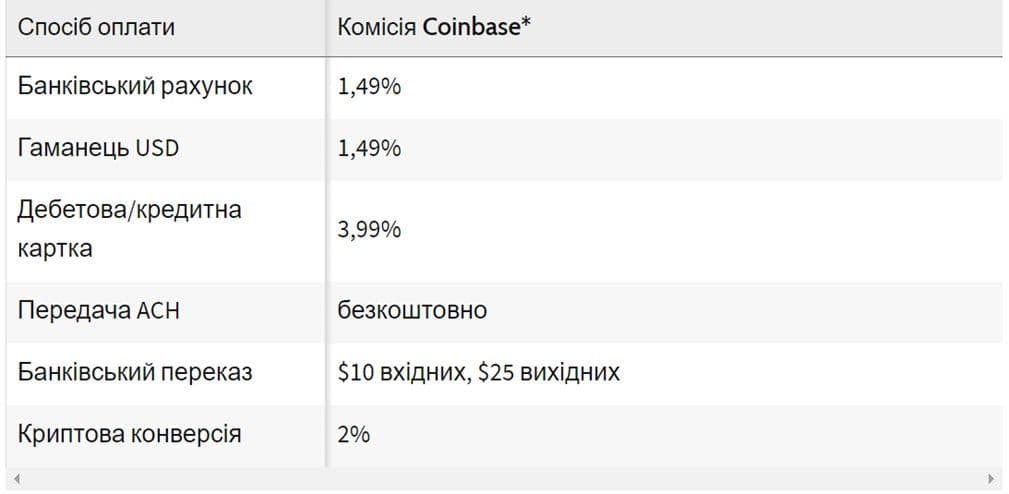Select the "Дебетова/кредитна картка" cell
The image size is (1009, 494).
(129, 229)
